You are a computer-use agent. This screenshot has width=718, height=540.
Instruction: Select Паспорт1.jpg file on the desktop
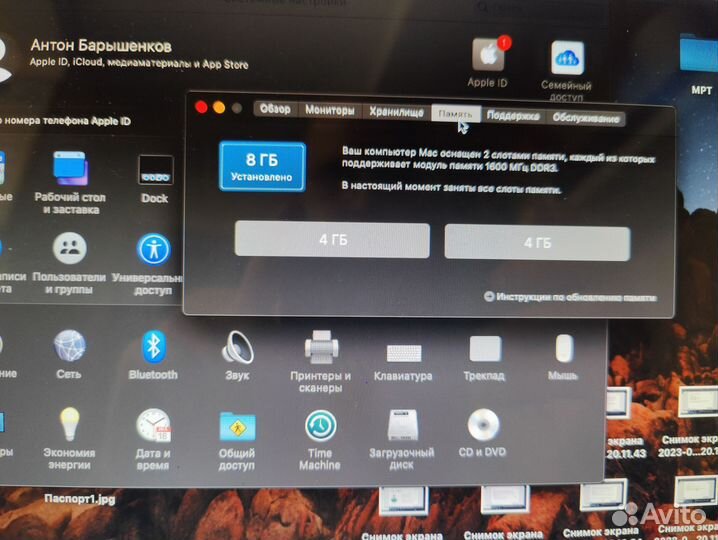(x=80, y=499)
